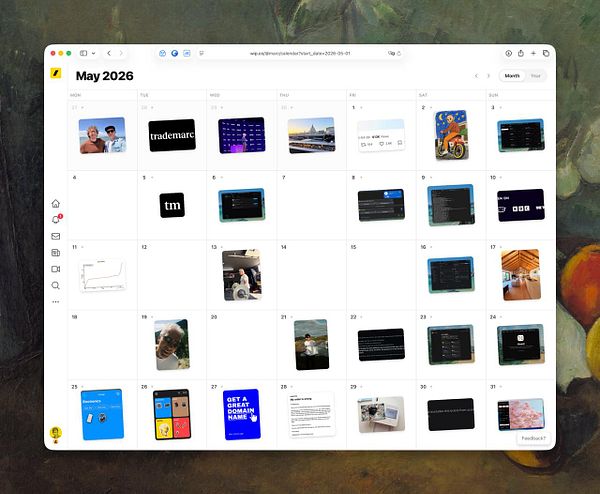
Task: Open a new tab with plus icon
Action: (533, 53)
